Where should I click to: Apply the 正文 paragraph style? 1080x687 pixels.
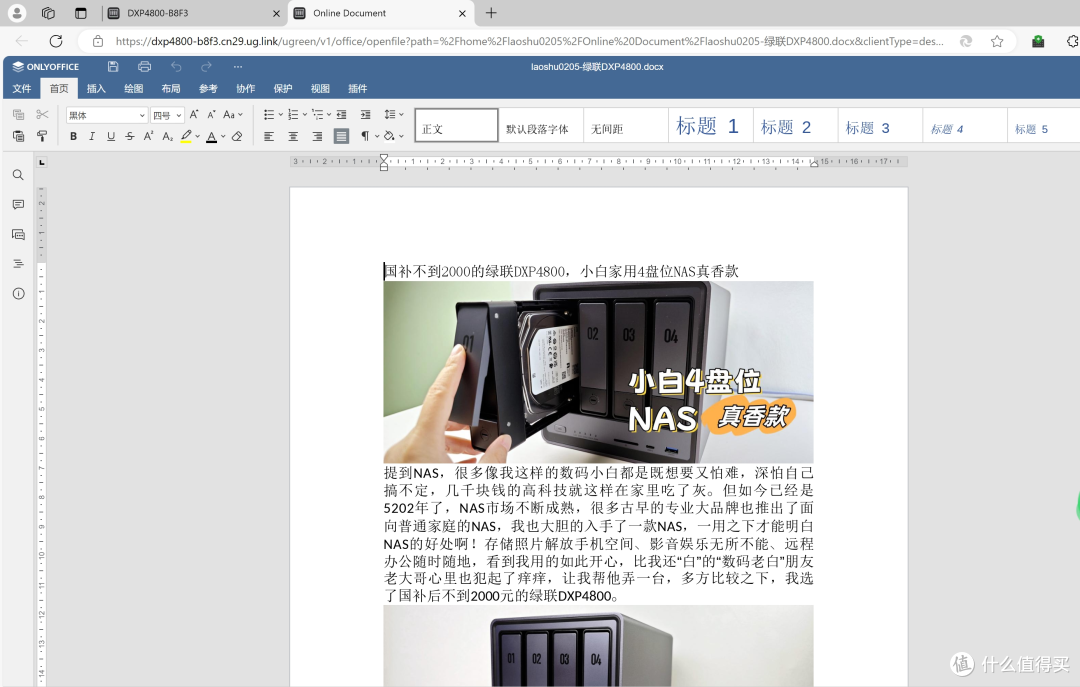456,125
